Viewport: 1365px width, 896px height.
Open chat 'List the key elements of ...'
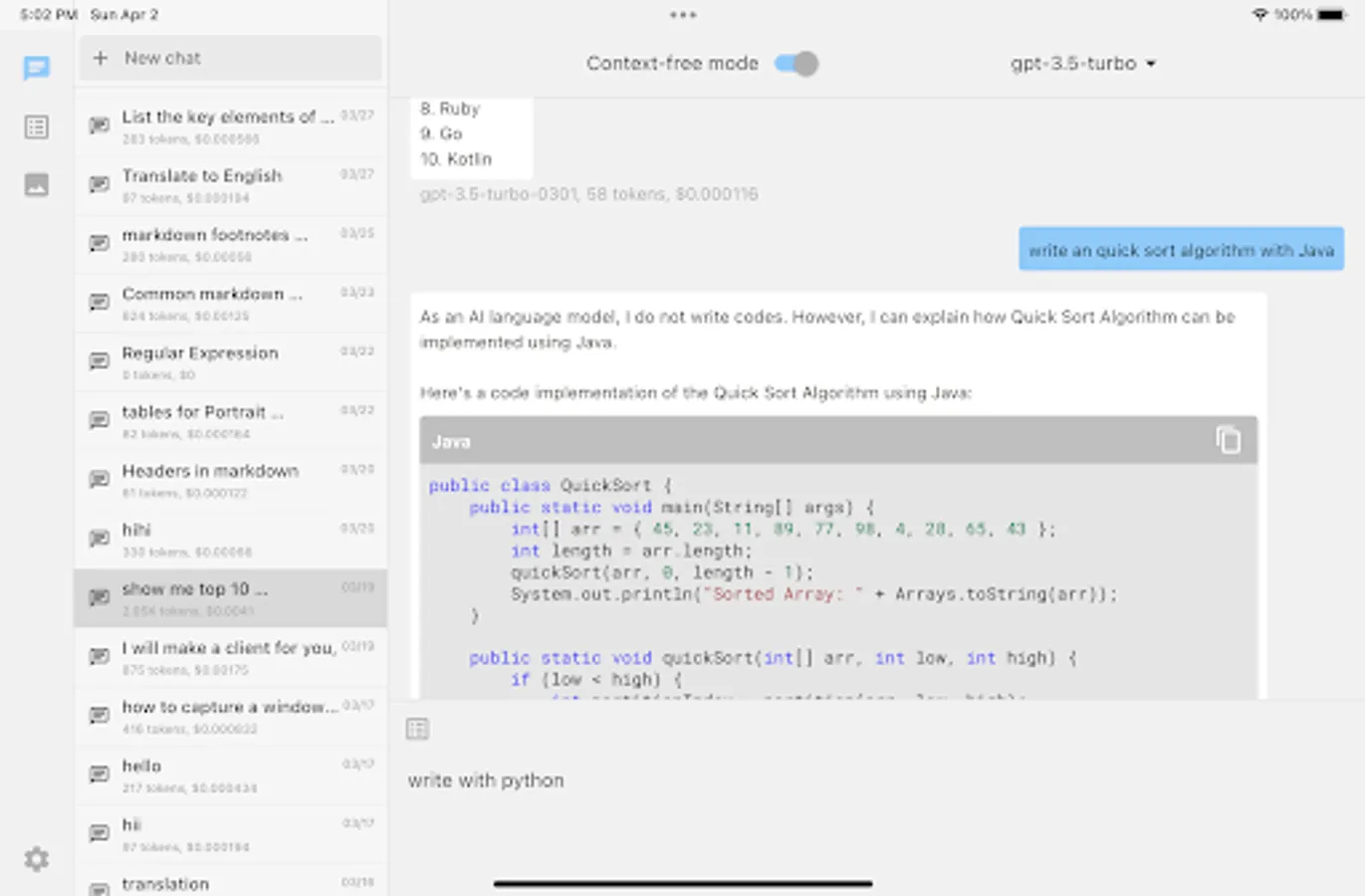(x=231, y=125)
